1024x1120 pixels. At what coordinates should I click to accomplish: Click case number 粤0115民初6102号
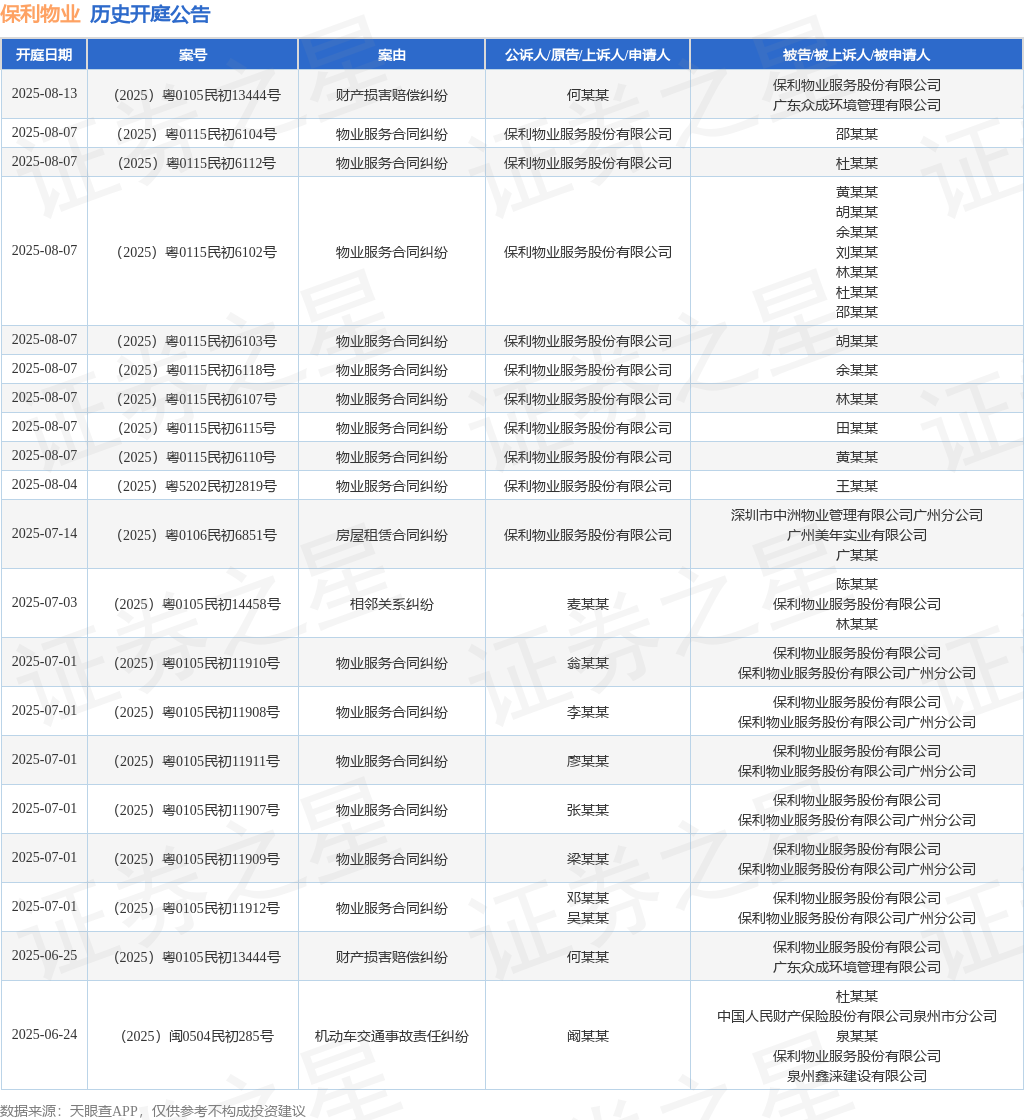(197, 252)
